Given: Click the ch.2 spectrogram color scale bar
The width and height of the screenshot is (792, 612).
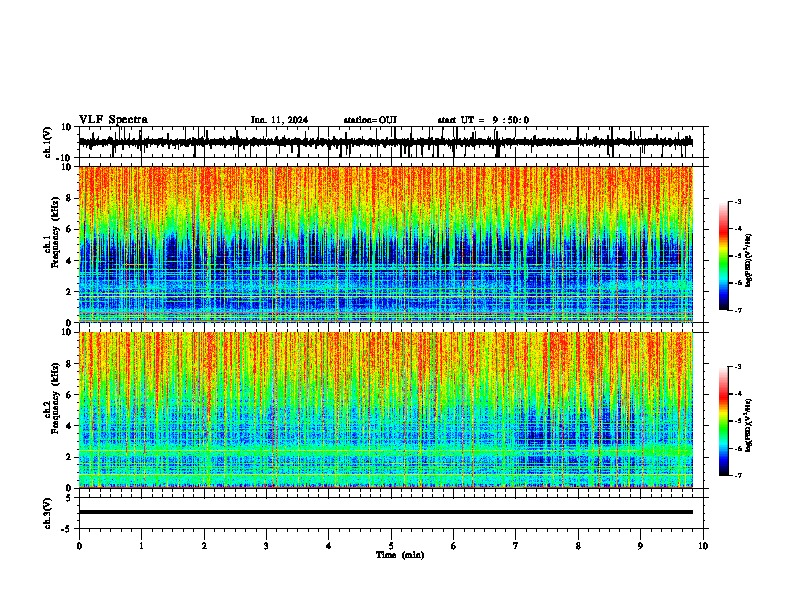Looking at the screenshot, I should click(x=724, y=421).
